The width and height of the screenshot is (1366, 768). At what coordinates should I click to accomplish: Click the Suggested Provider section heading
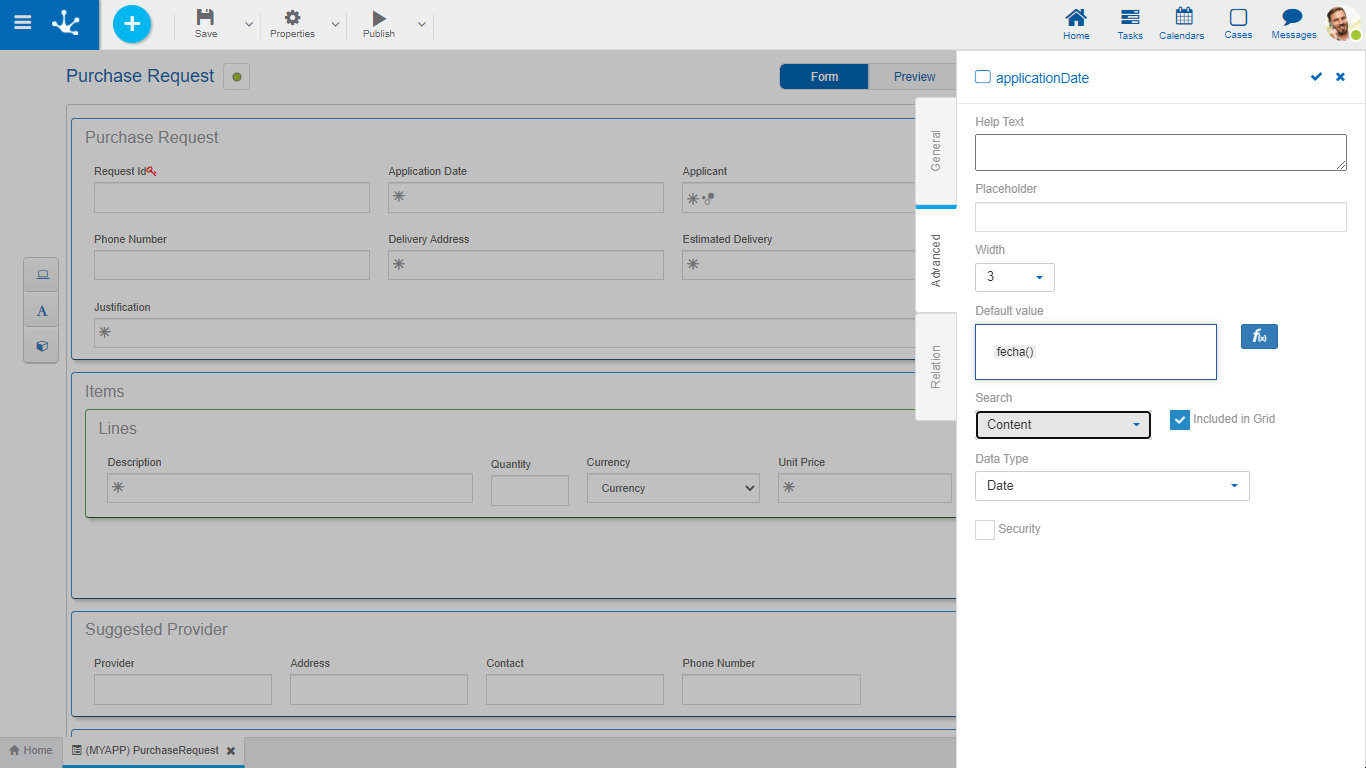156,630
